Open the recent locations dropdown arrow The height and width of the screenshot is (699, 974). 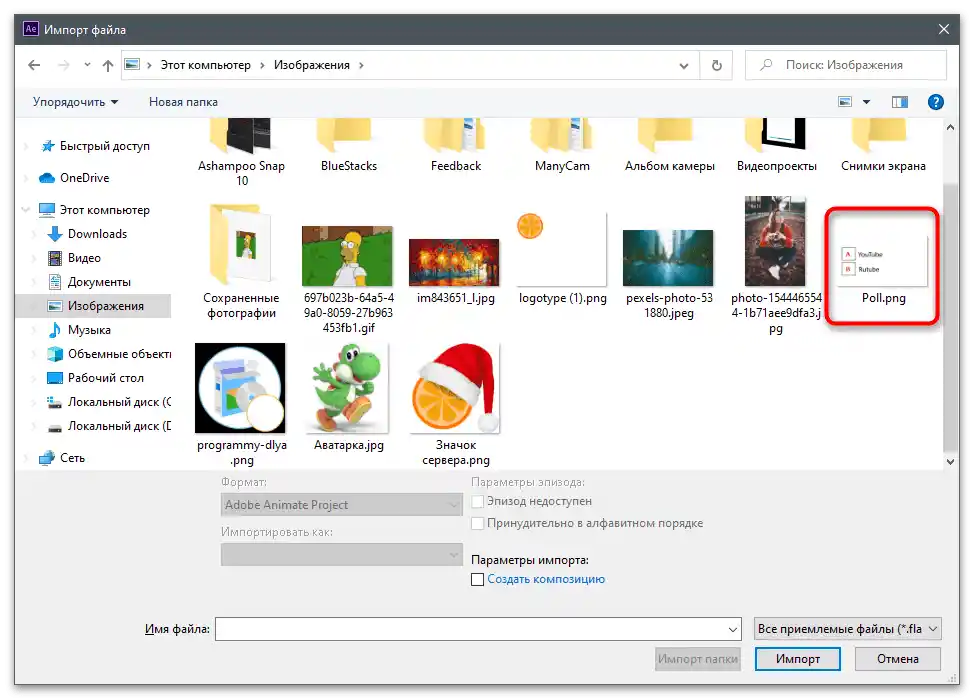tap(87, 65)
